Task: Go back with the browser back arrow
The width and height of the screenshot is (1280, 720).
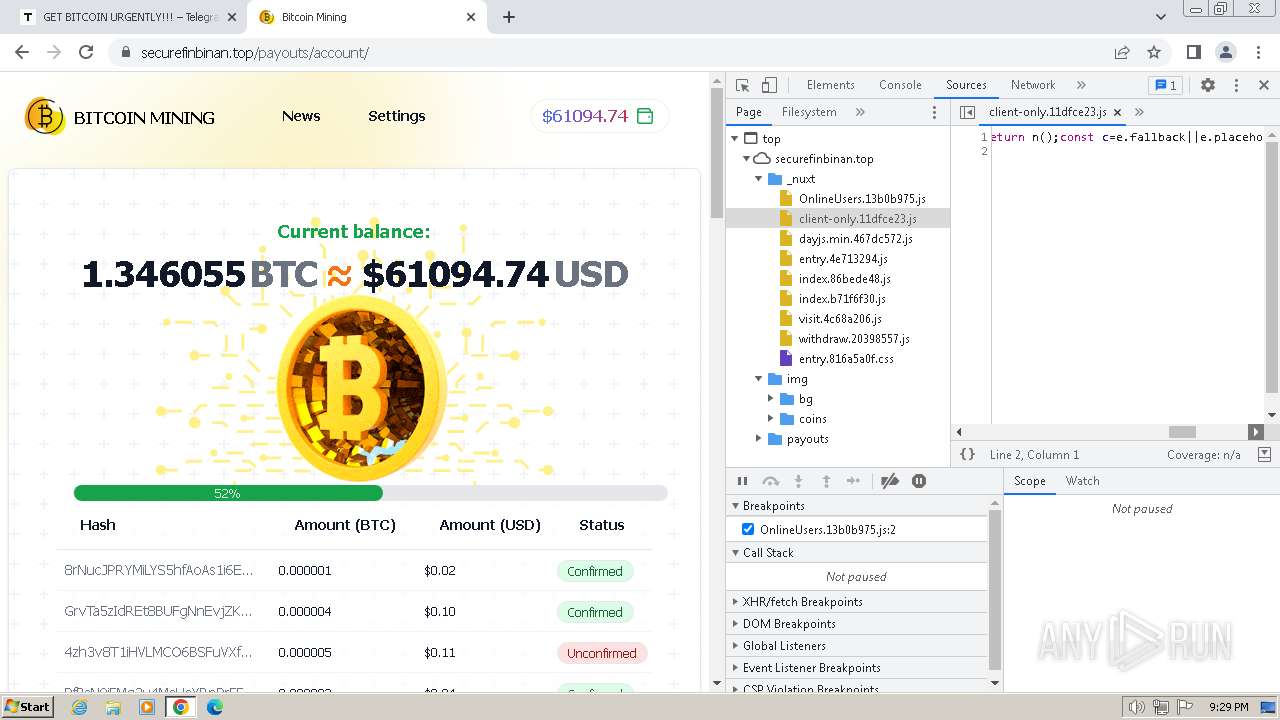Action: coord(22,52)
